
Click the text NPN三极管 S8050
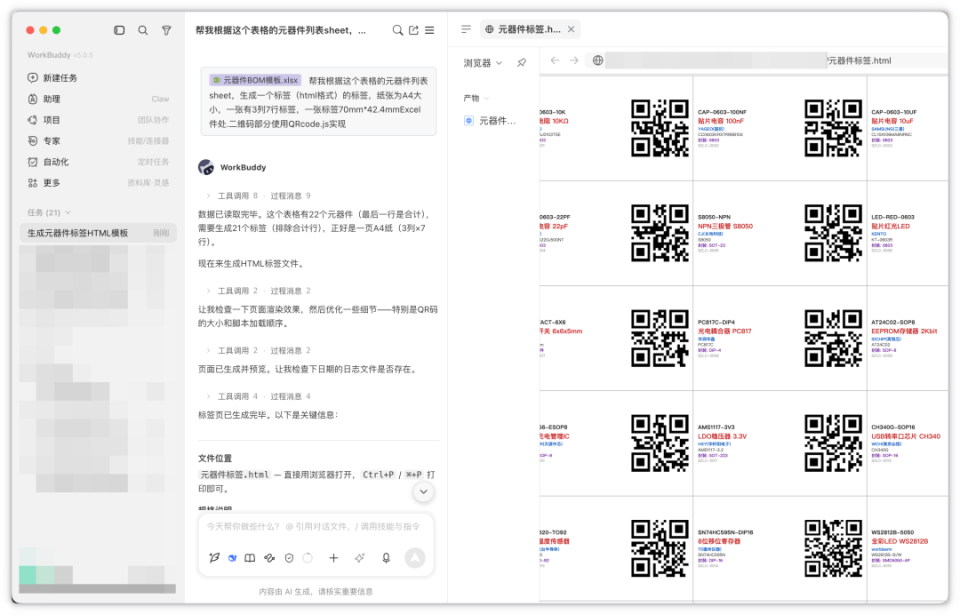pyautogui.click(x=726, y=226)
